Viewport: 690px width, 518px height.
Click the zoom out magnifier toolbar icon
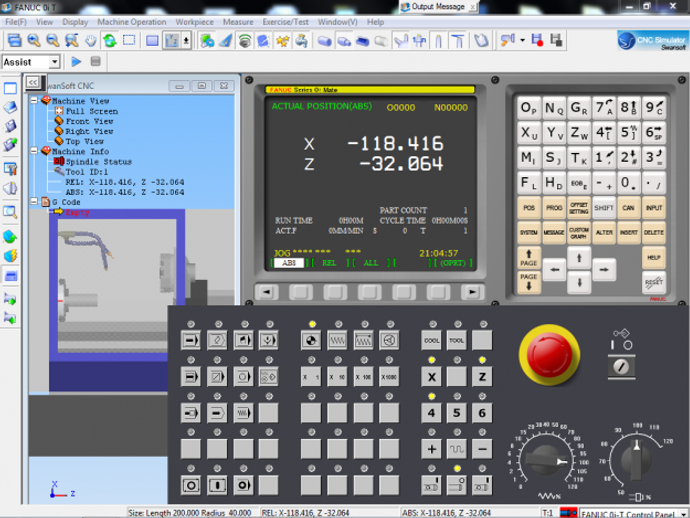tap(52, 40)
